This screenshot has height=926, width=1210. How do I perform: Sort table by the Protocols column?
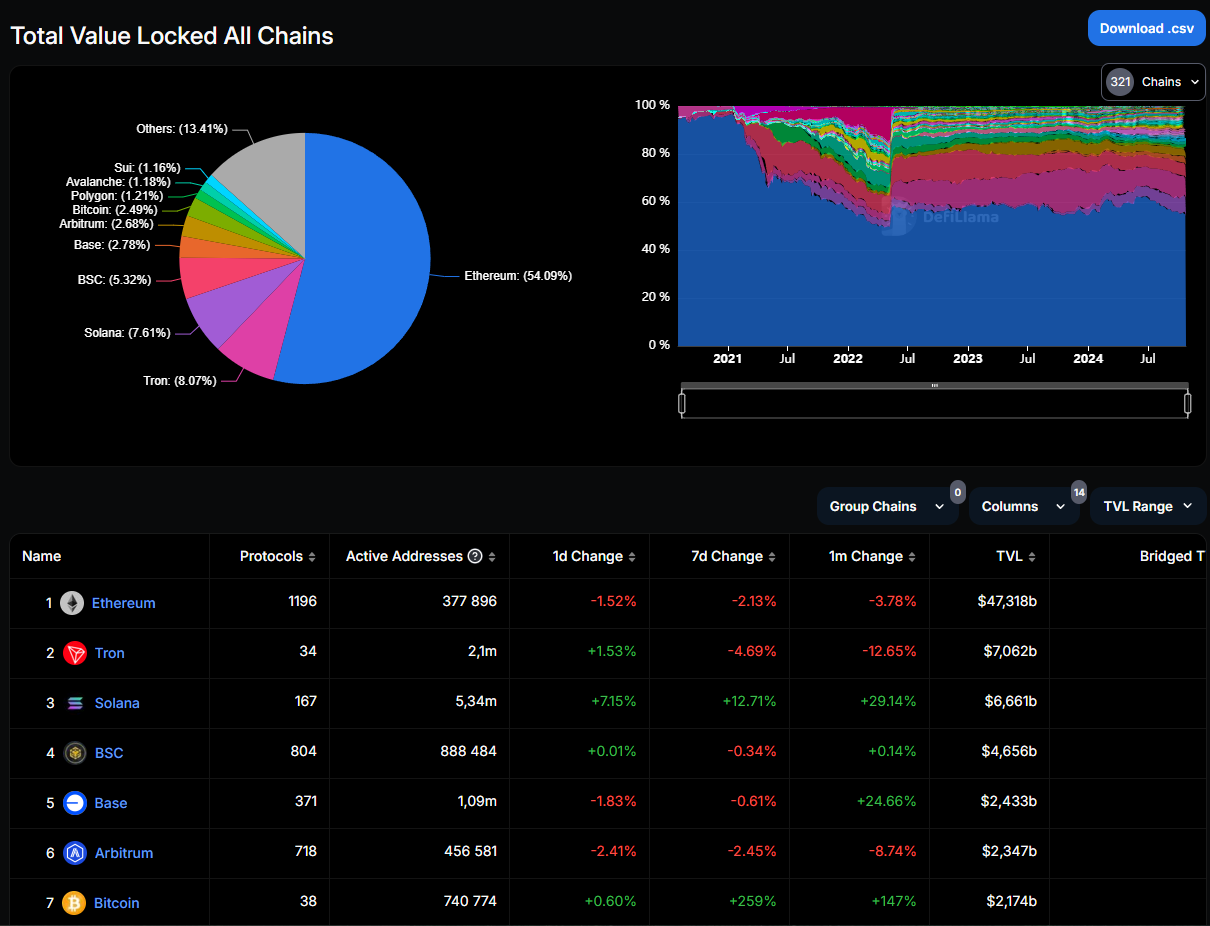pyautogui.click(x=277, y=556)
